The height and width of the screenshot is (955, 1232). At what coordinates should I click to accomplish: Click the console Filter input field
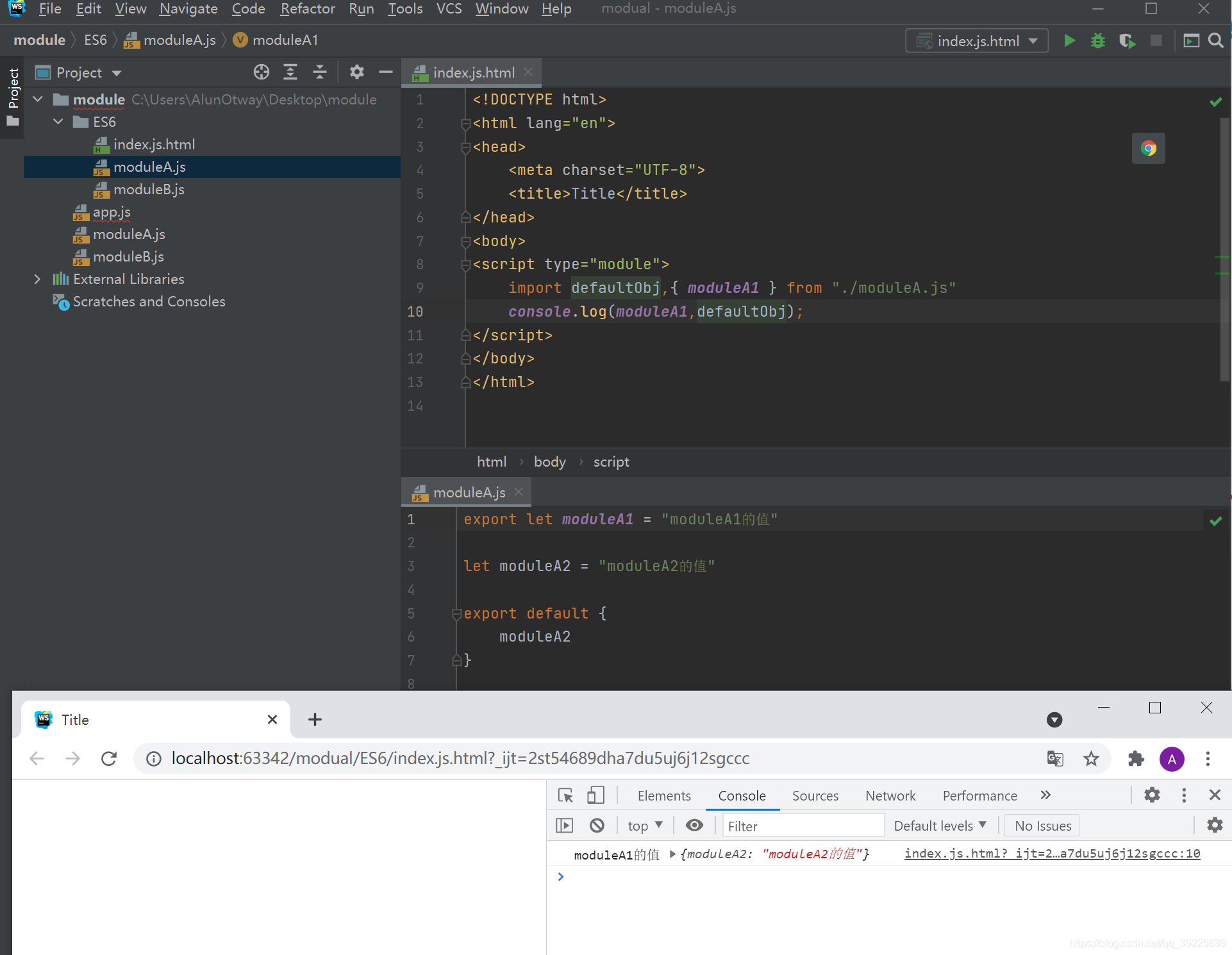tap(803, 826)
